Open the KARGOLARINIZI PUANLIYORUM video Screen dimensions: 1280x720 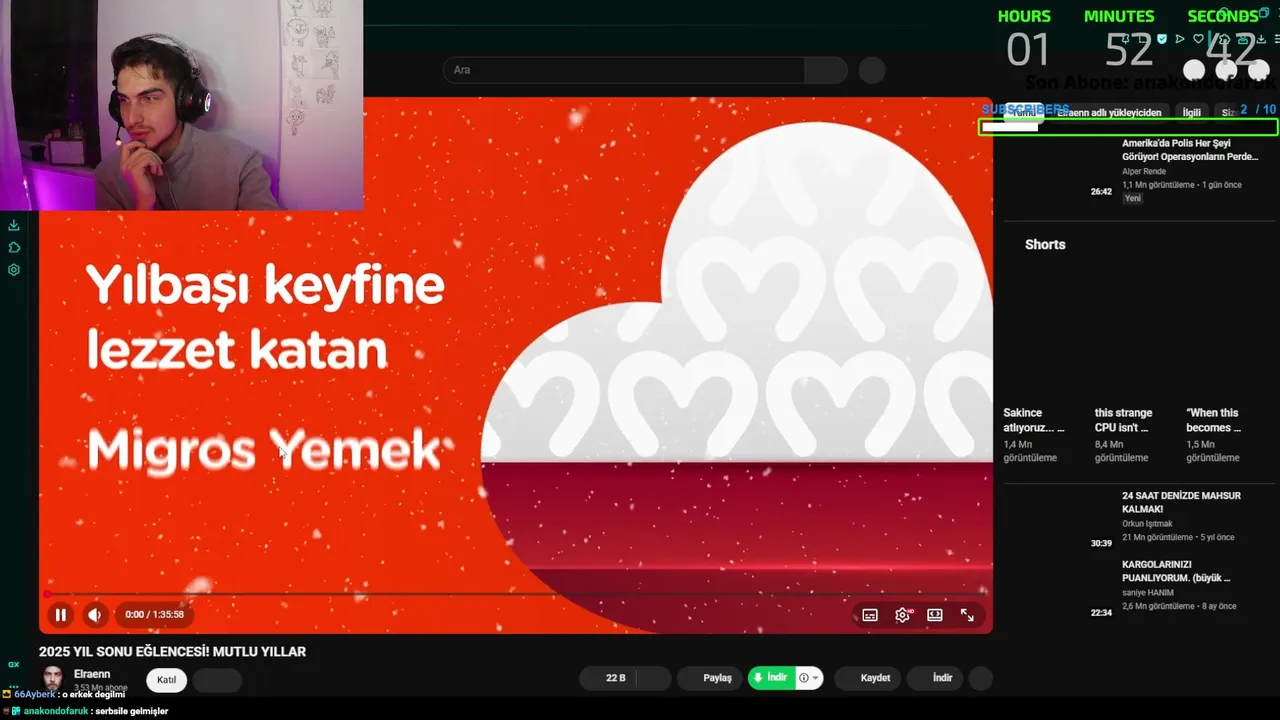click(1176, 571)
